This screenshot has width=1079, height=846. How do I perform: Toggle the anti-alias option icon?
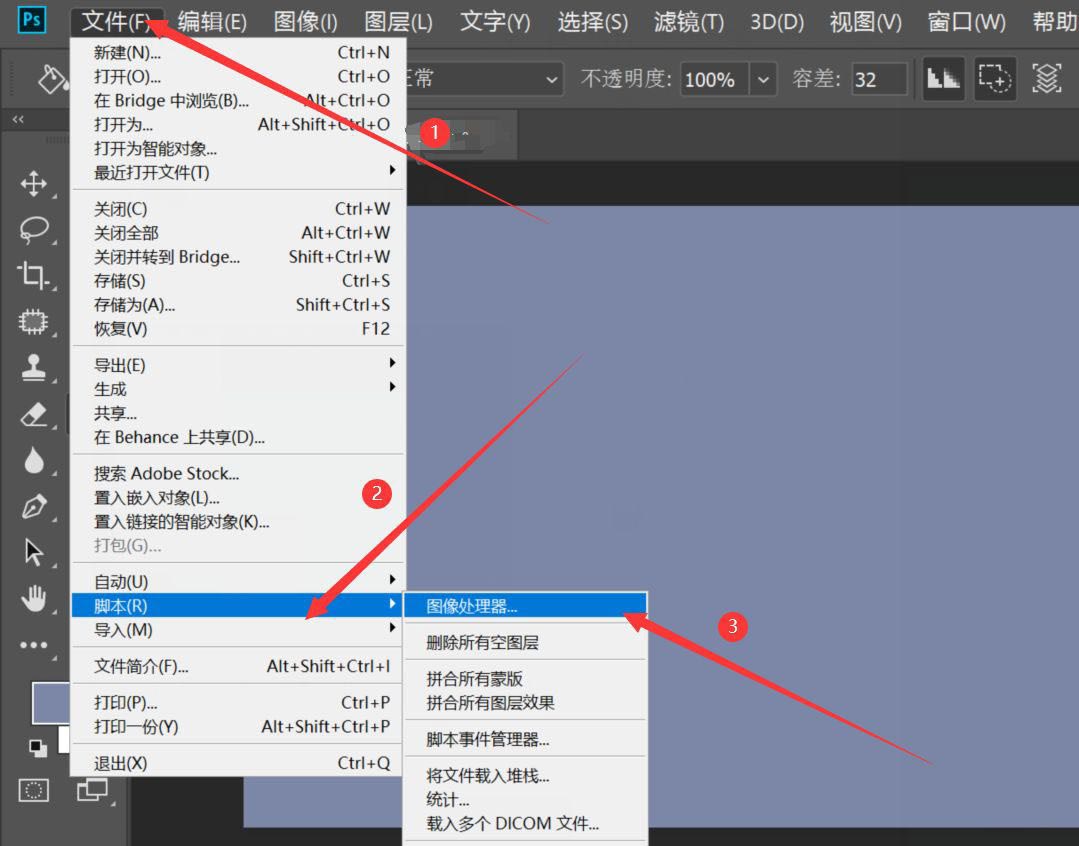[943, 78]
